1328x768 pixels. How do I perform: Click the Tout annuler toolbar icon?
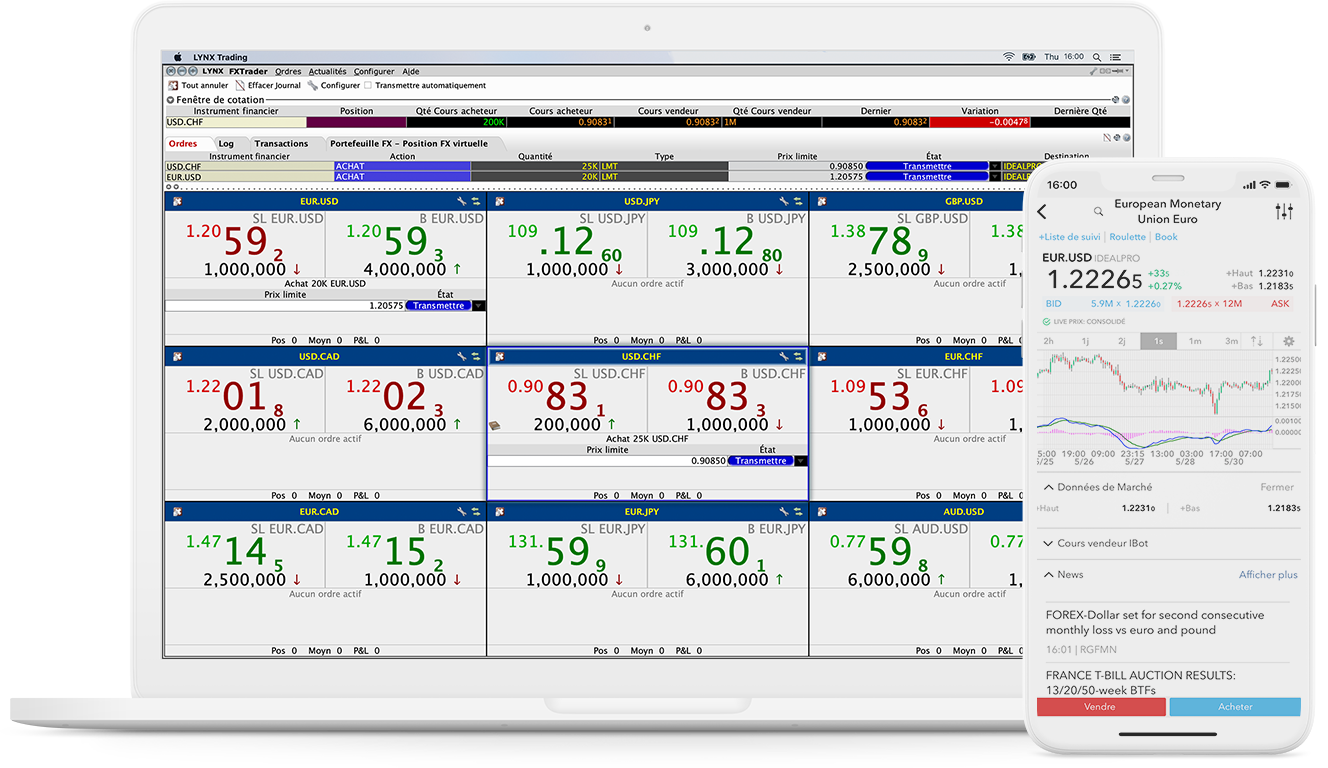174,86
